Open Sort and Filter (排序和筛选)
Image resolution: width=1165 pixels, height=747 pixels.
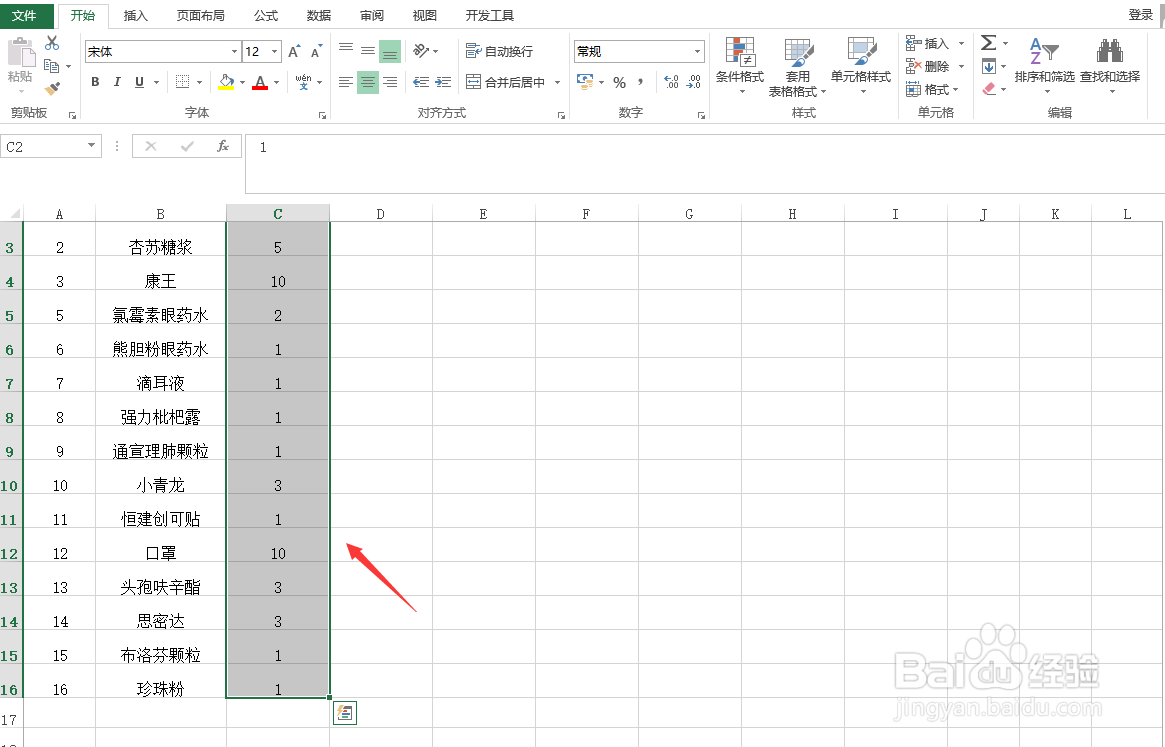pyautogui.click(x=1045, y=65)
